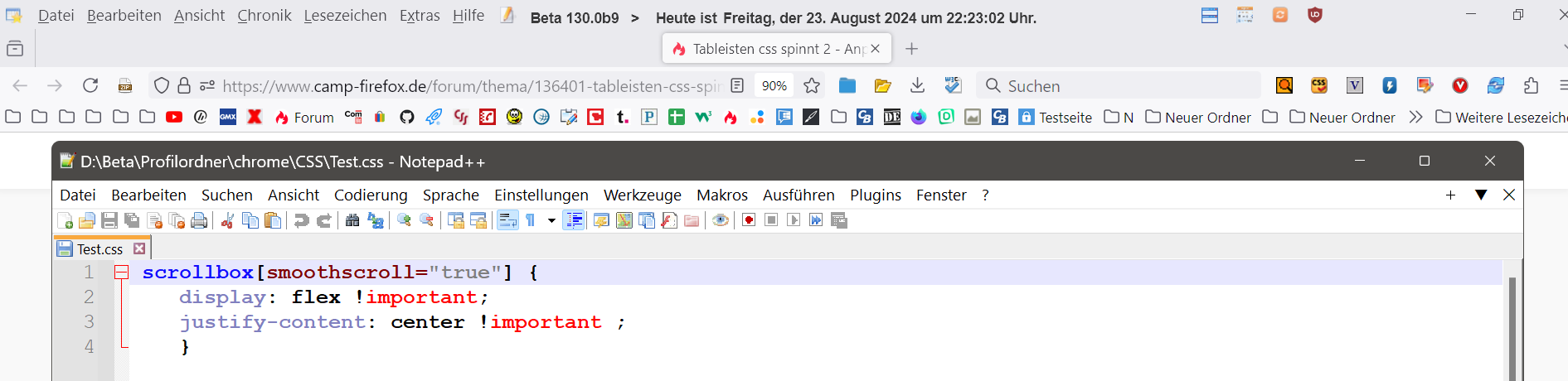1568x381 pixels.
Task: Open the uBlock Origin shield icon
Action: [x=1315, y=16]
